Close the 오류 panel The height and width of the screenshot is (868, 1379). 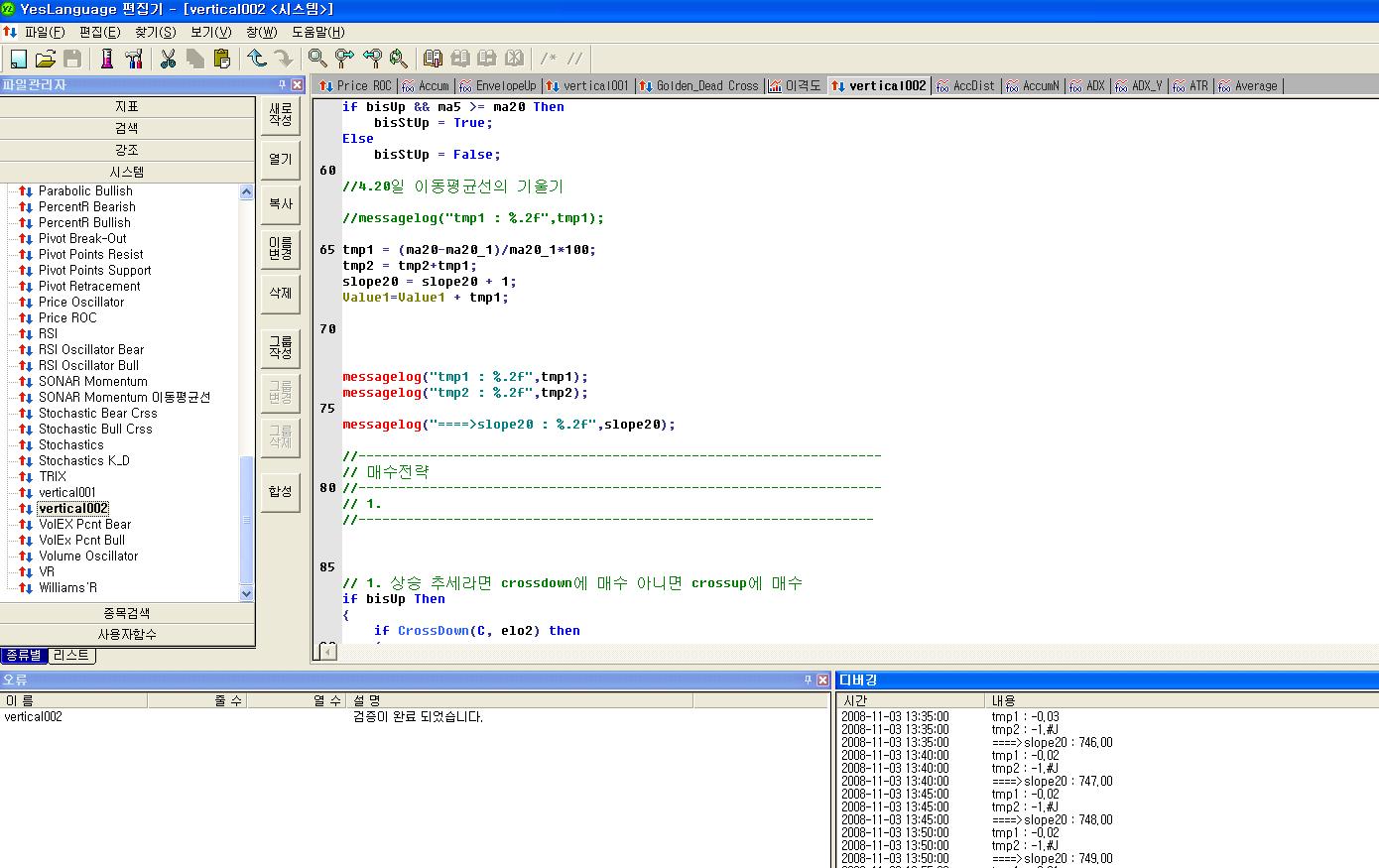822,680
